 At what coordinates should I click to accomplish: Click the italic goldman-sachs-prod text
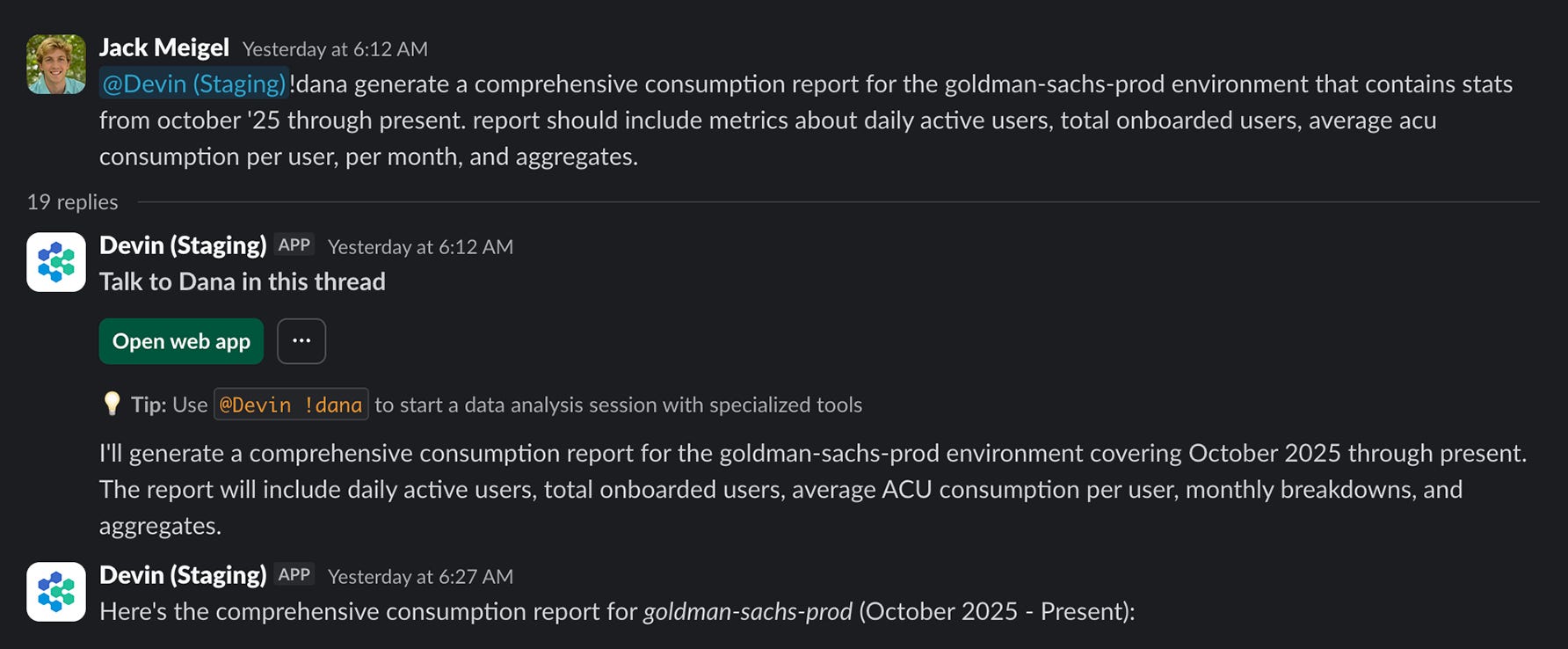pos(747,611)
